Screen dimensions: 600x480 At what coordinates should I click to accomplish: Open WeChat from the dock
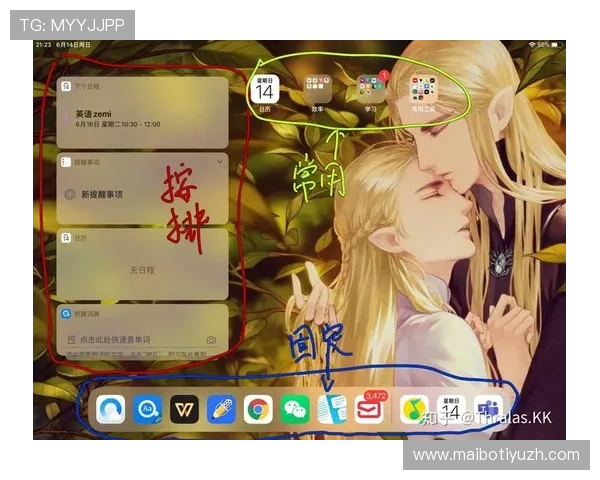pos(295,409)
